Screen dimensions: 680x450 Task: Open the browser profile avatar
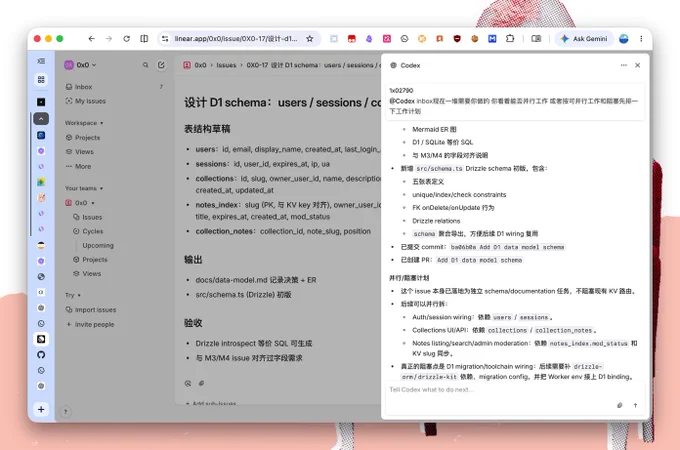[624, 39]
